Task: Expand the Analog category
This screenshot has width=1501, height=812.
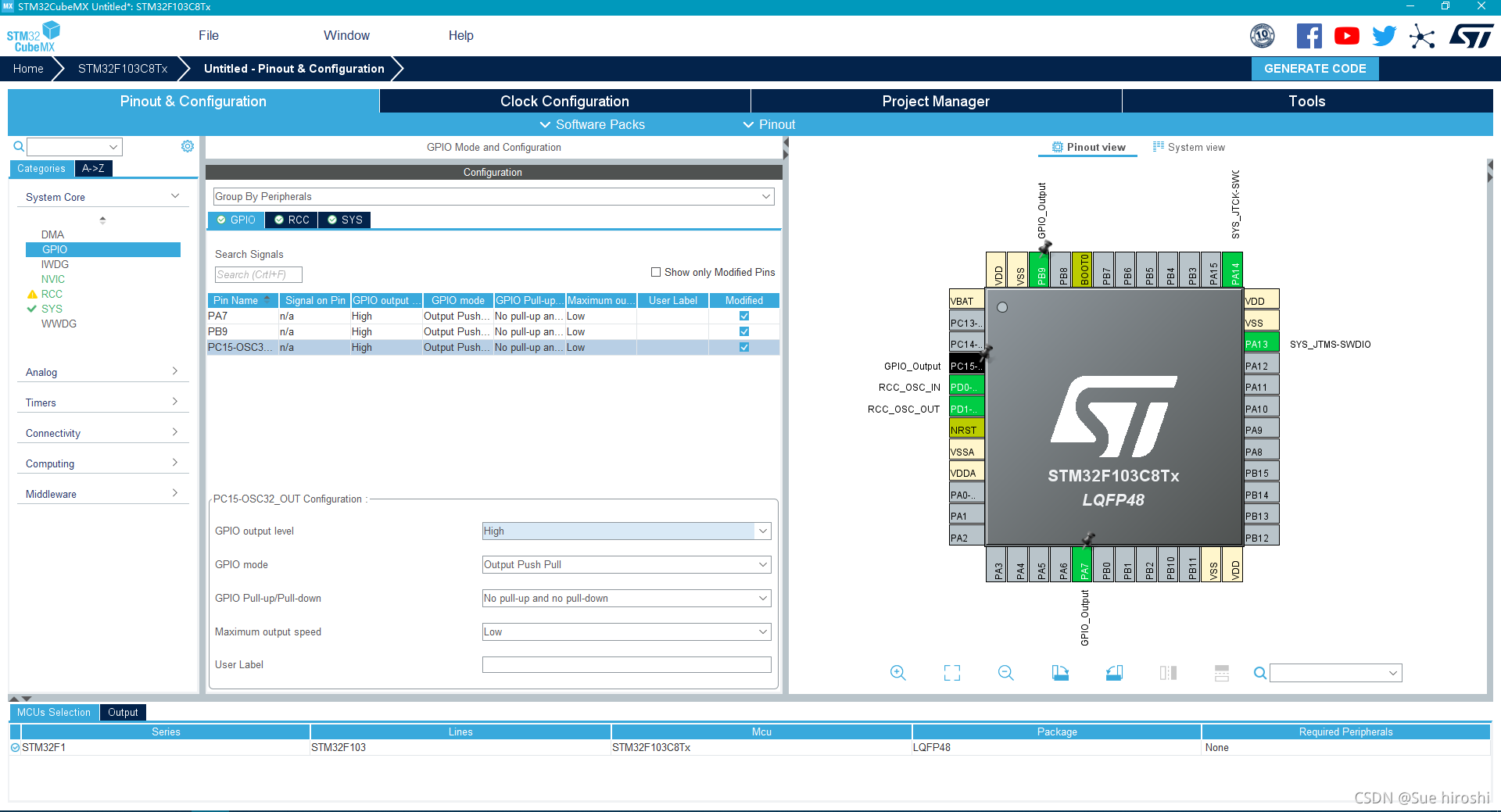Action: (x=102, y=372)
